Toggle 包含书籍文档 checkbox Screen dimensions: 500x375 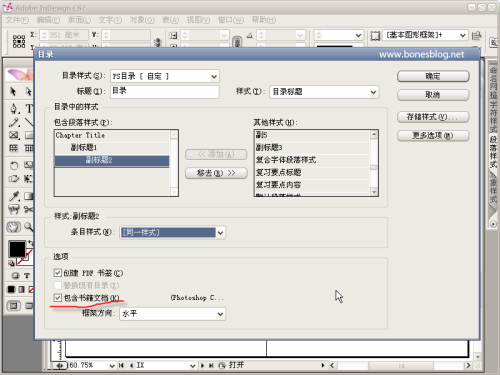(58, 298)
